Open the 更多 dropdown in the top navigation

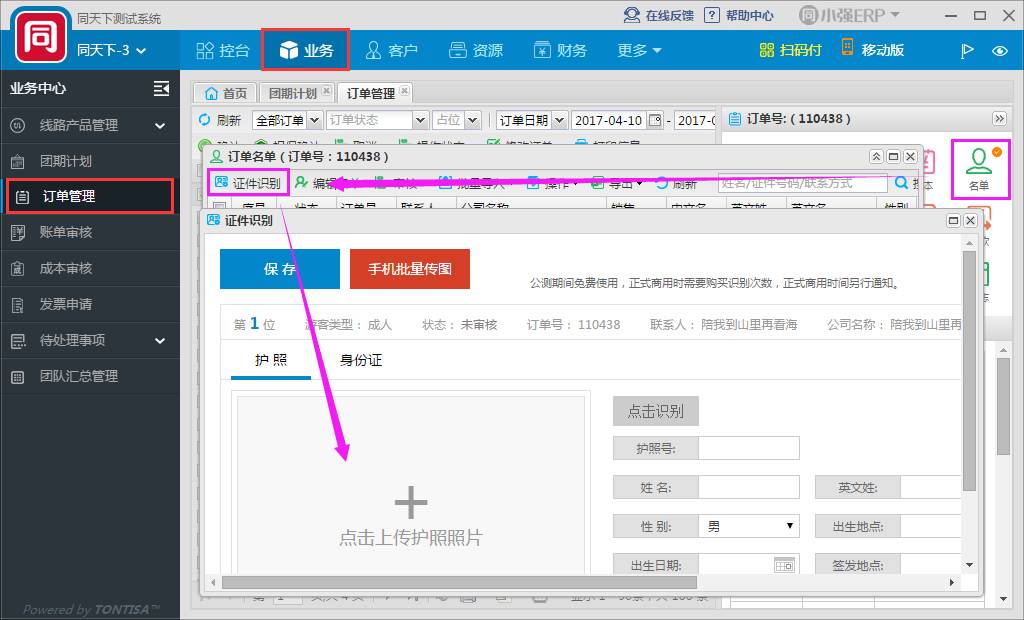point(639,50)
